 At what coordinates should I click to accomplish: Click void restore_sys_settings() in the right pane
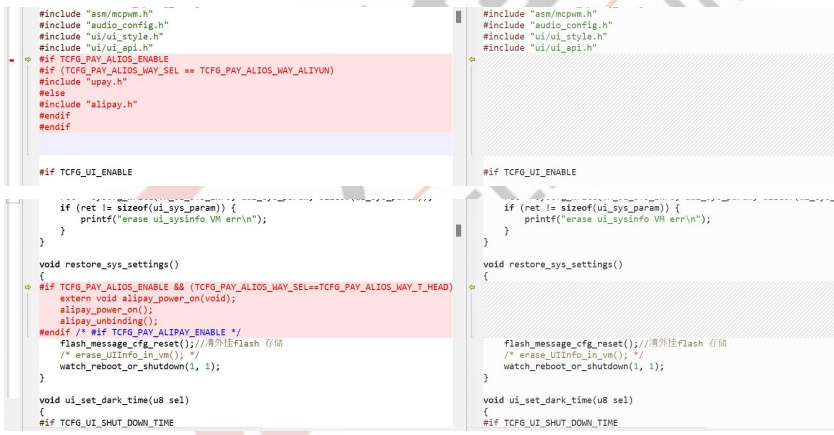pyautogui.click(x=553, y=265)
